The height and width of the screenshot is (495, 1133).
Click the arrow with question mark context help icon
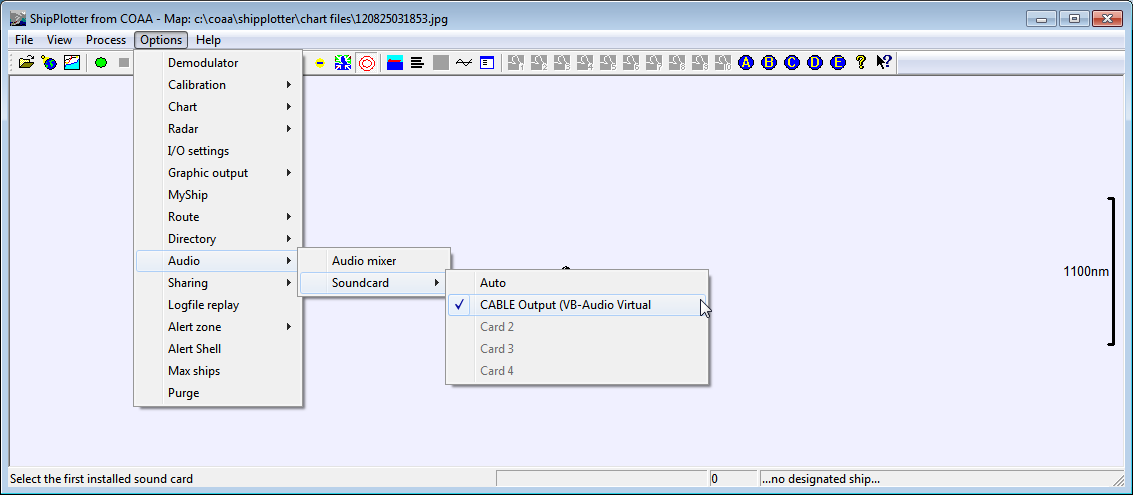884,63
